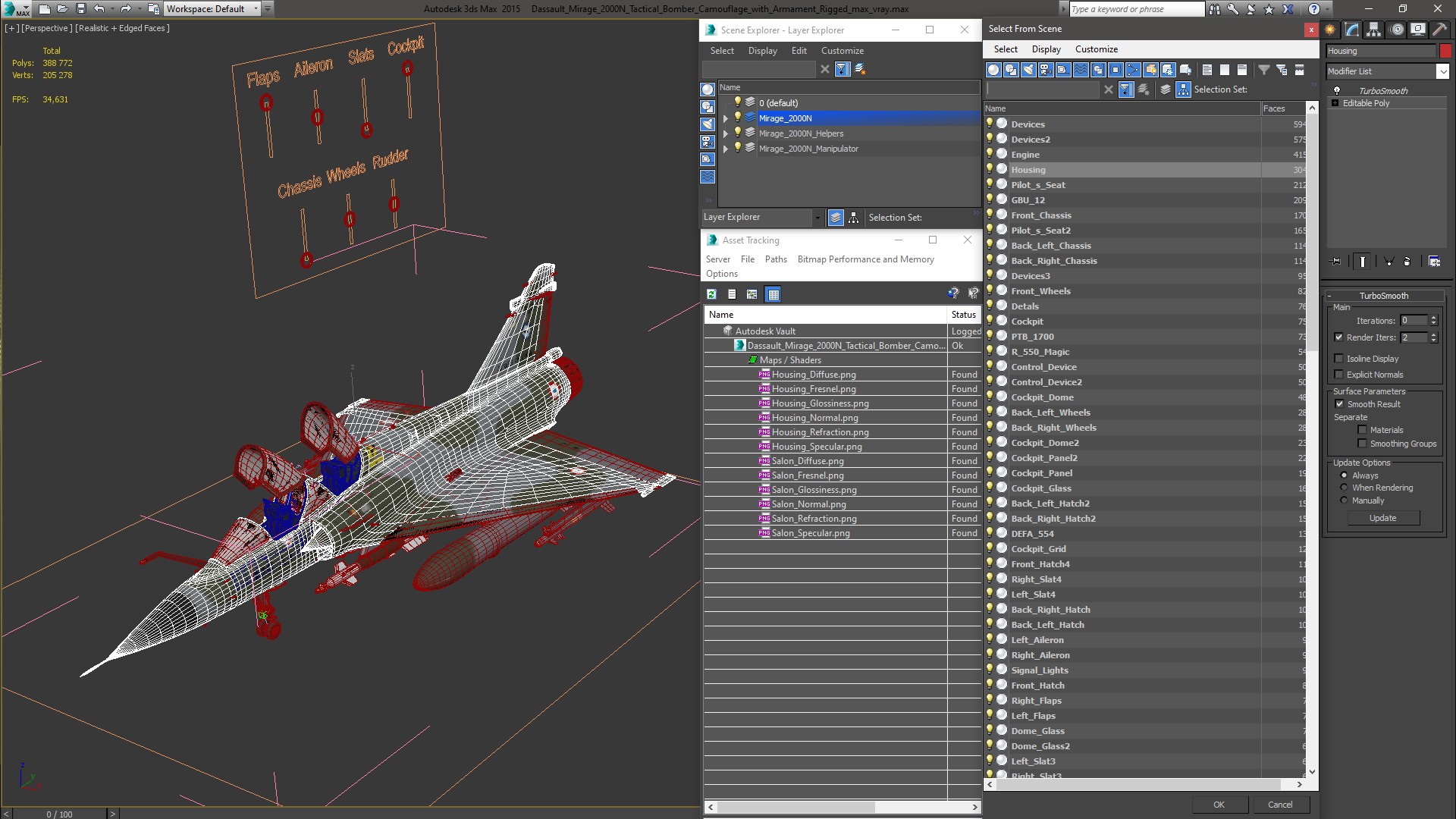Toggle Display Cameras filter in Select From Scene
This screenshot has width=1456, height=819.
(1046, 70)
